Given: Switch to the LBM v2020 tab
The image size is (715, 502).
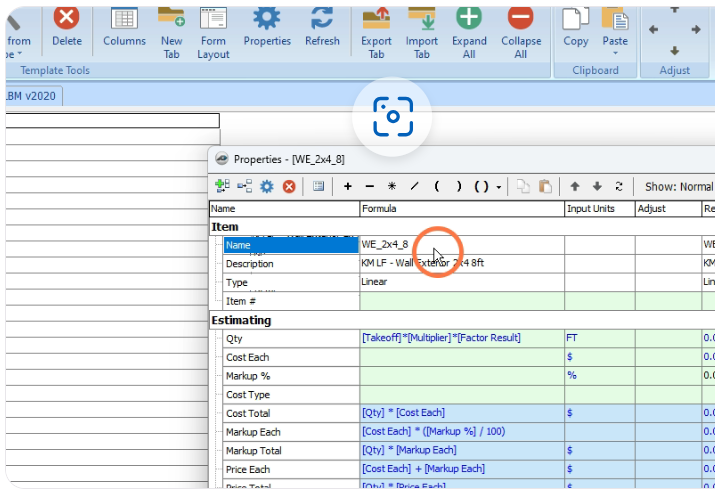Looking at the screenshot, I should pyautogui.click(x=31, y=95).
